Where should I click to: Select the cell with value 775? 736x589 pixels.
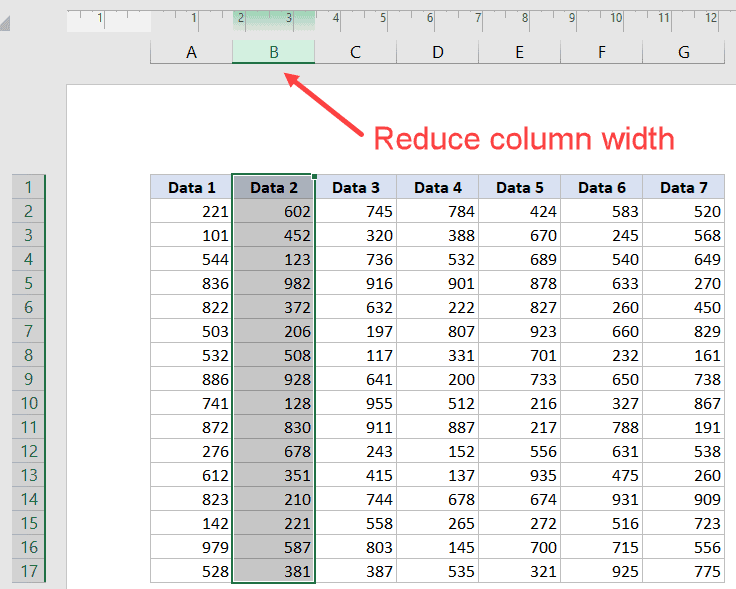coord(684,571)
